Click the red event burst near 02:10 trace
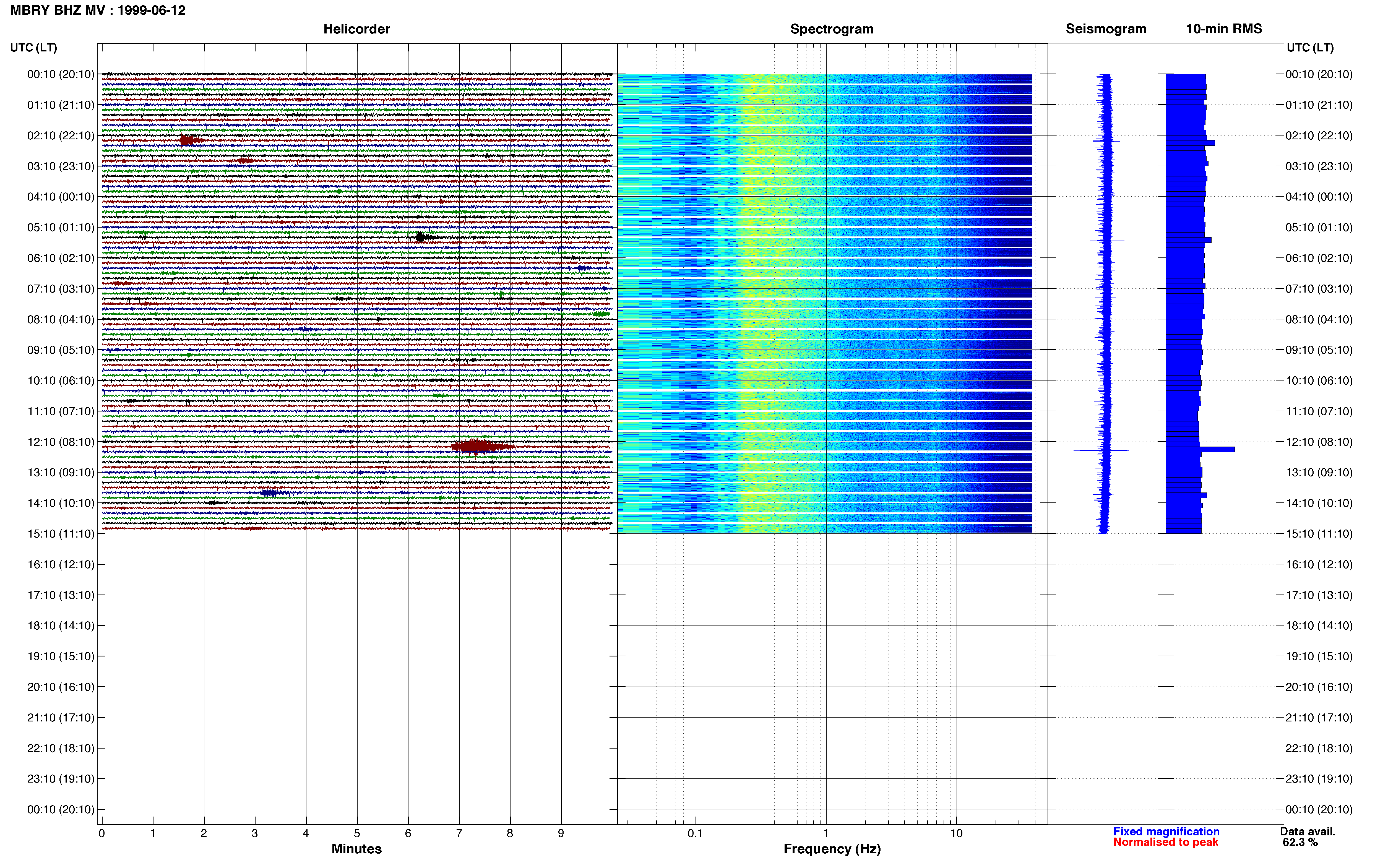 tap(191, 140)
